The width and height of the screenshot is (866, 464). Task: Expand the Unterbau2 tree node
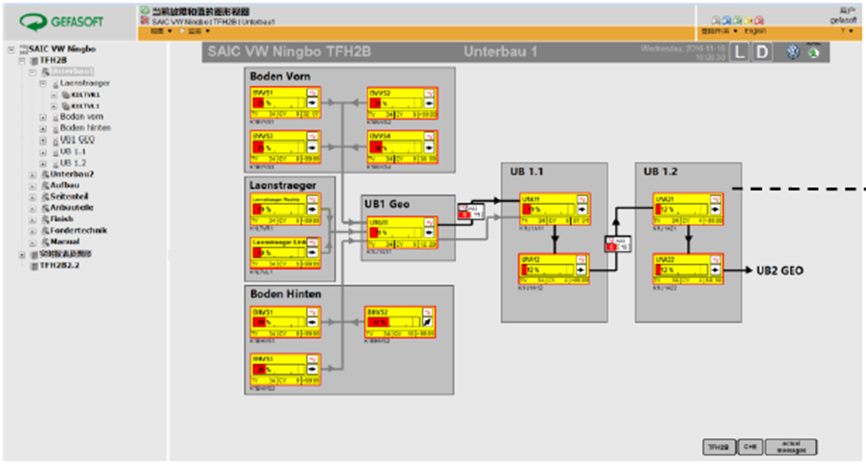point(33,175)
